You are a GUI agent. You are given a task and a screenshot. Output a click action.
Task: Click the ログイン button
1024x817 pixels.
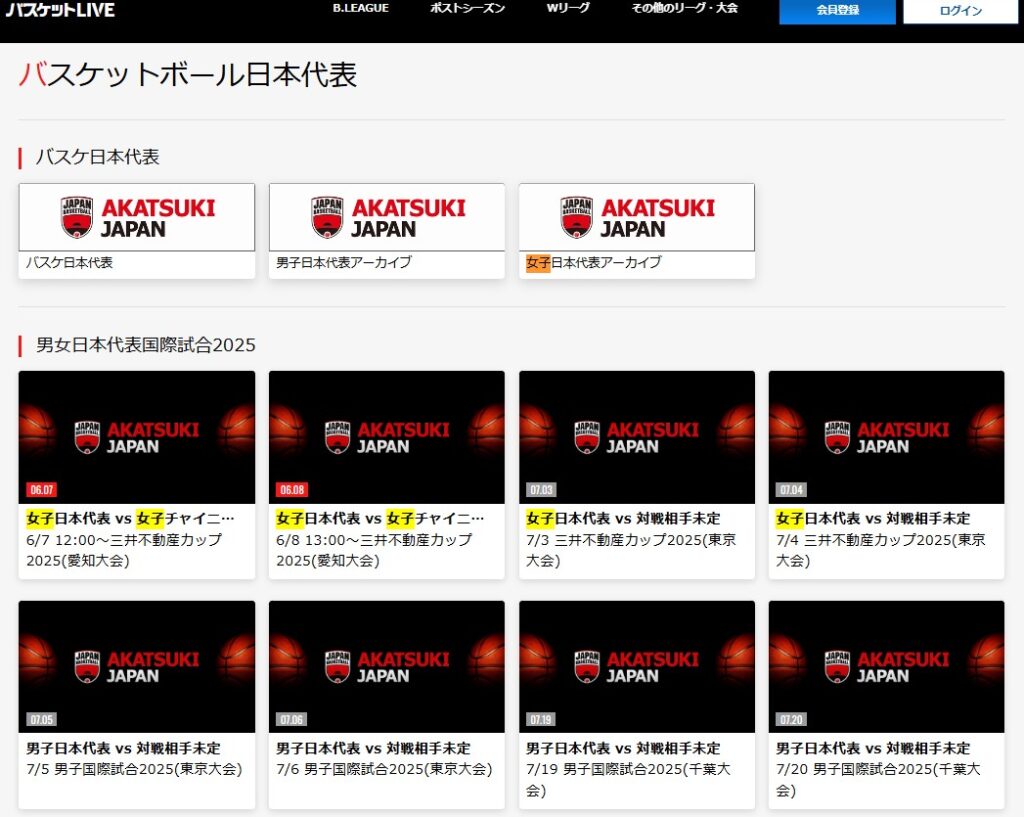click(x=961, y=11)
